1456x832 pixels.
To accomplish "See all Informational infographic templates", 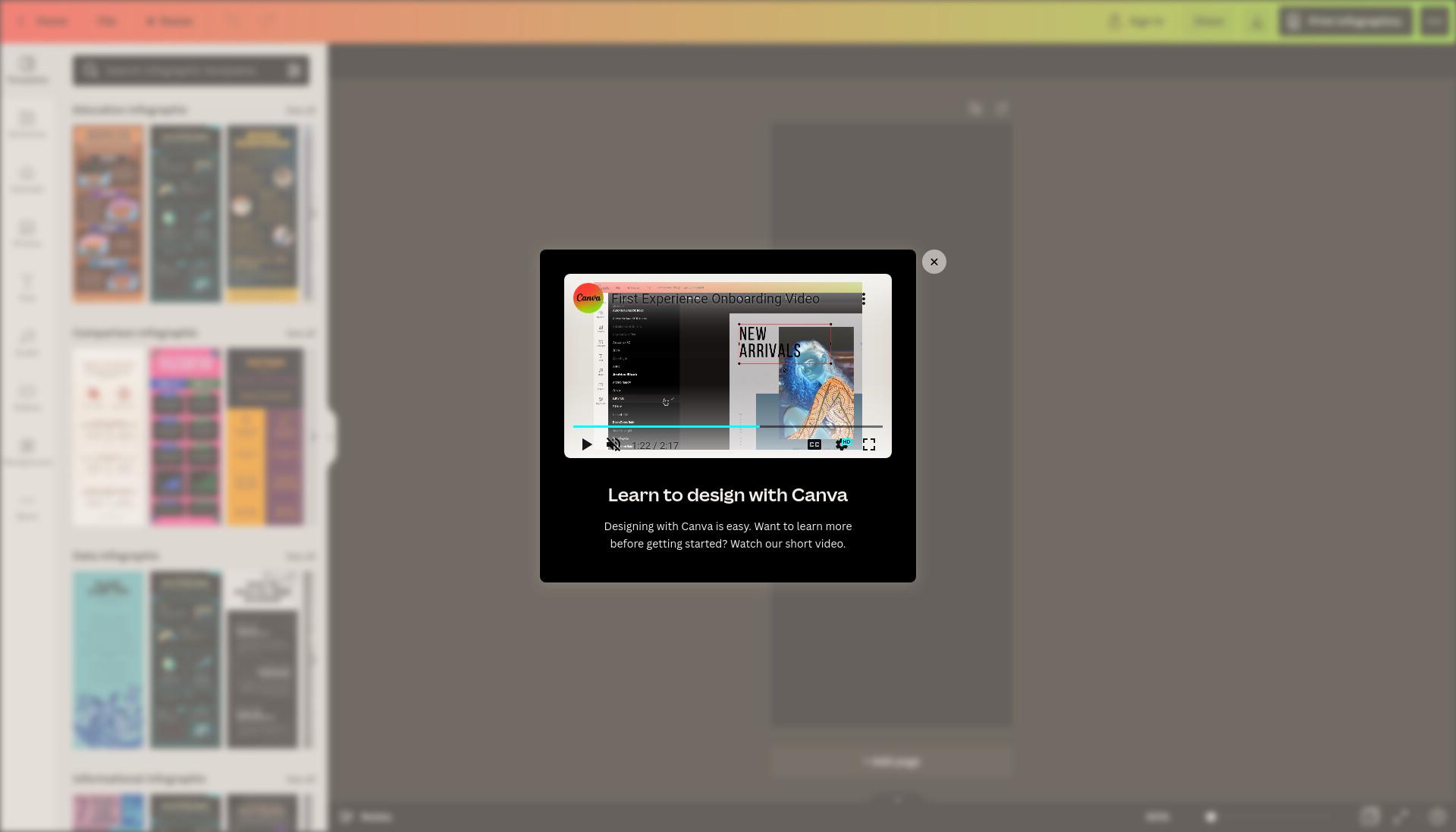I will coord(300,780).
